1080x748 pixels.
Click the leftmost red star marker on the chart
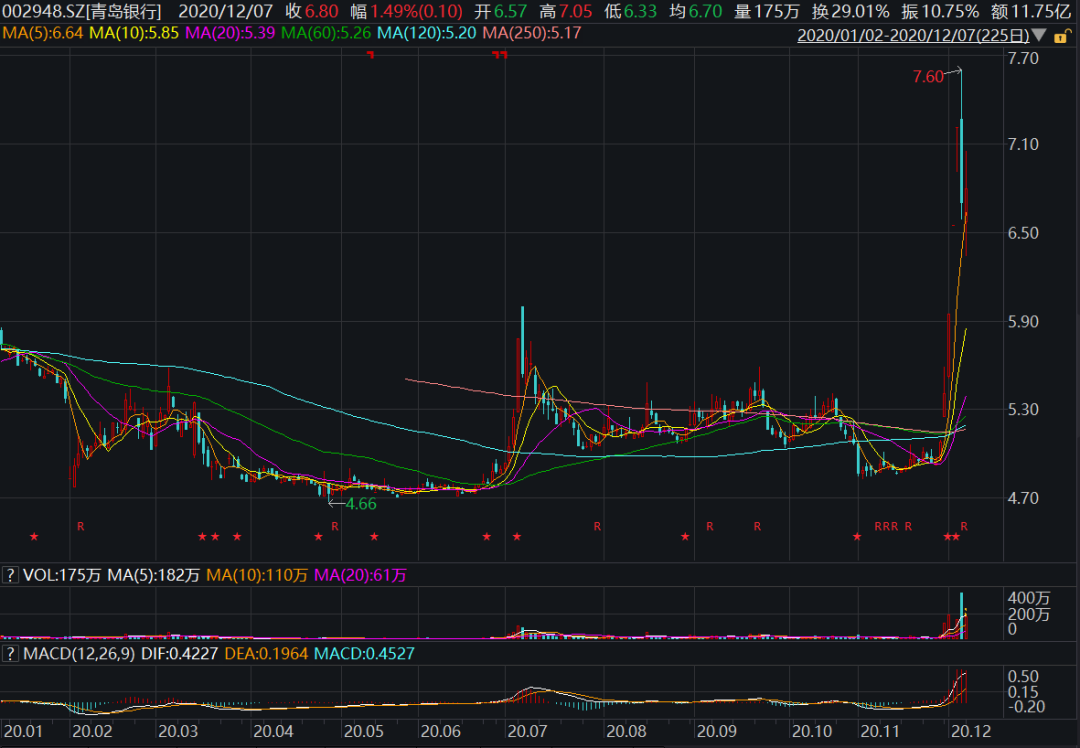[x=33, y=537]
